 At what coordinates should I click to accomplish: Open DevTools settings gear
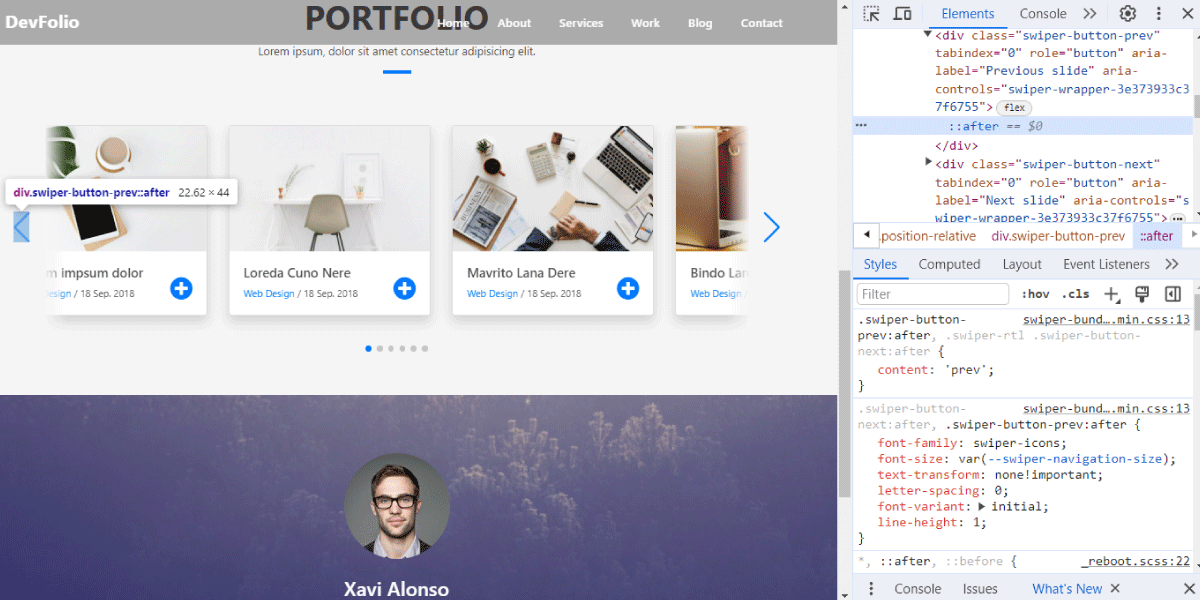[x=1128, y=14]
